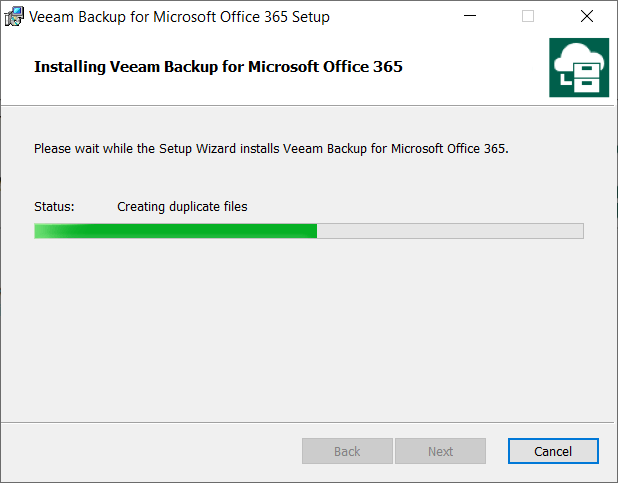Click the 'Installing Veeam Backup' bold heading
The width and height of the screenshot is (618, 483).
[x=218, y=67]
